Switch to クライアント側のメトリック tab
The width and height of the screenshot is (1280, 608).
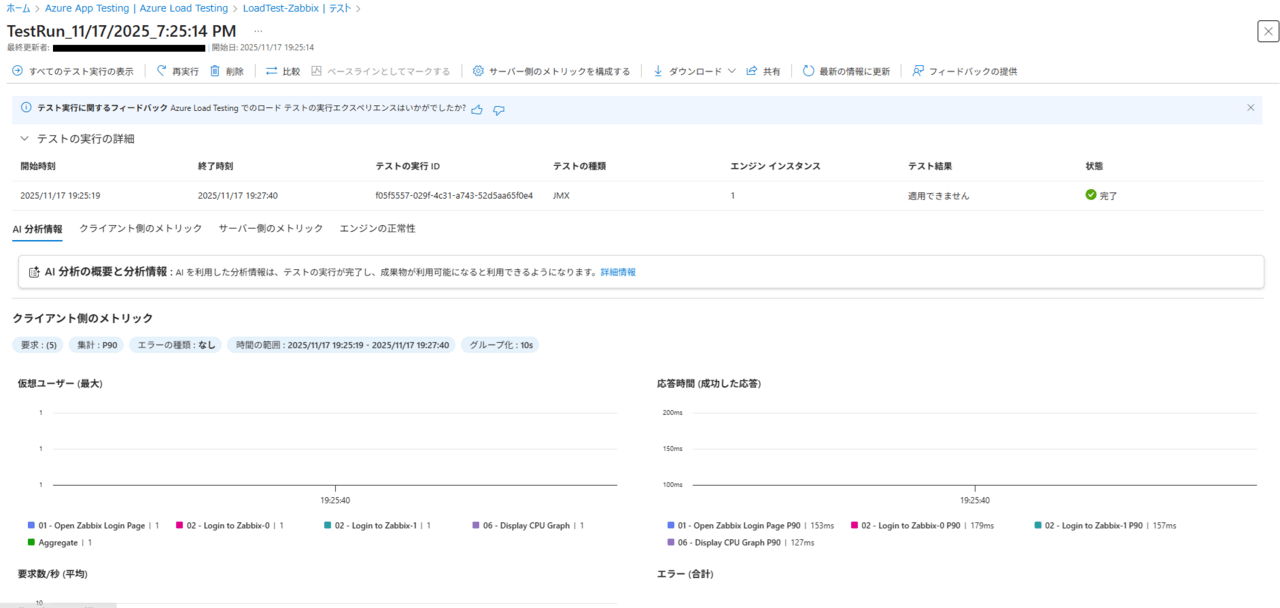tap(140, 229)
